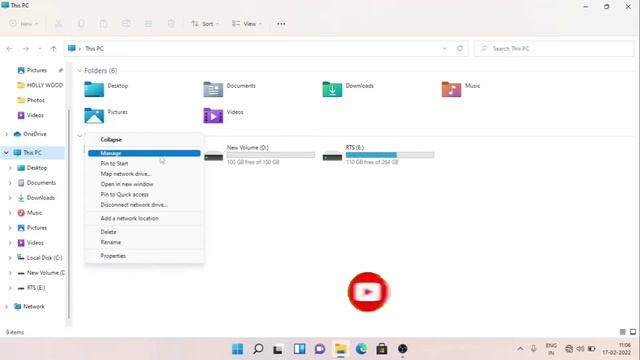Choose Pin to Start in context menu

[144, 163]
